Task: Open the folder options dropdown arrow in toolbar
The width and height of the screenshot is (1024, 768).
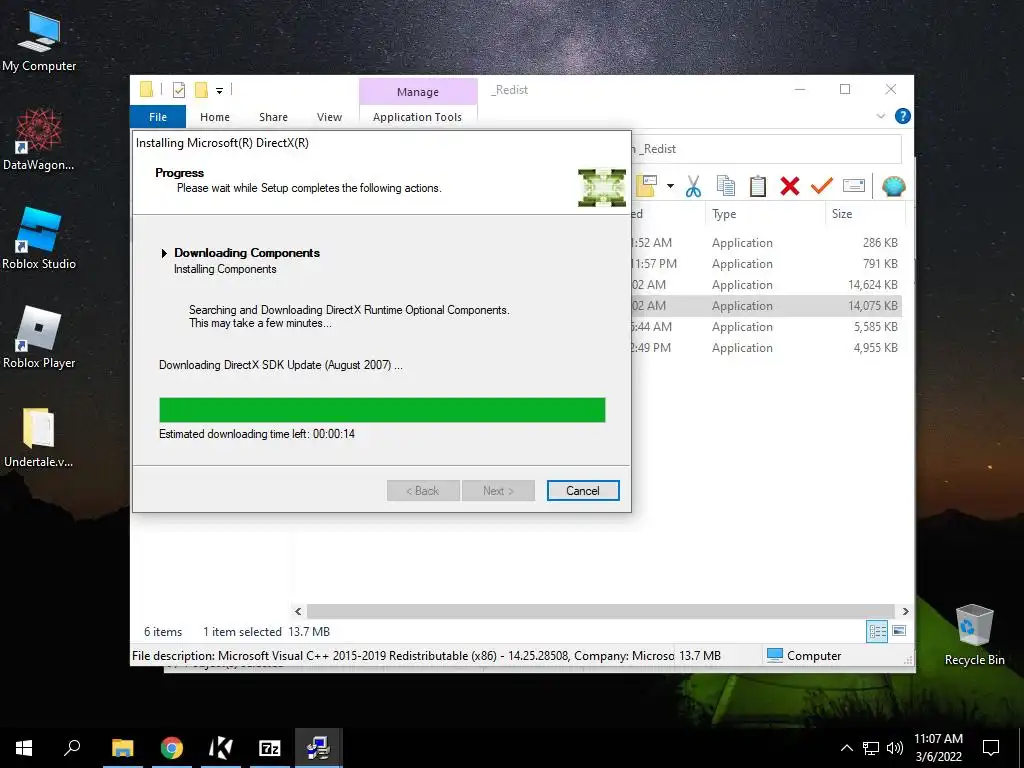Action: [x=670, y=186]
